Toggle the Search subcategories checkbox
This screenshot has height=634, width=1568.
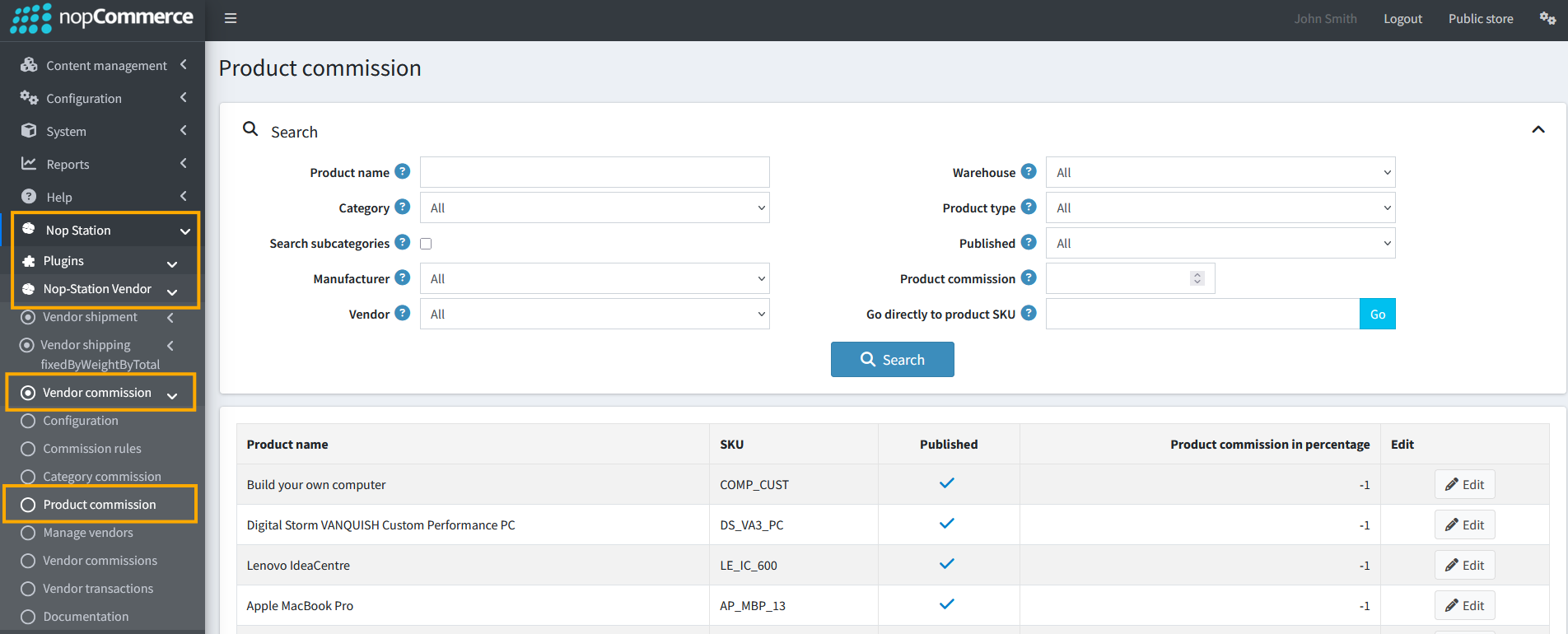[426, 244]
